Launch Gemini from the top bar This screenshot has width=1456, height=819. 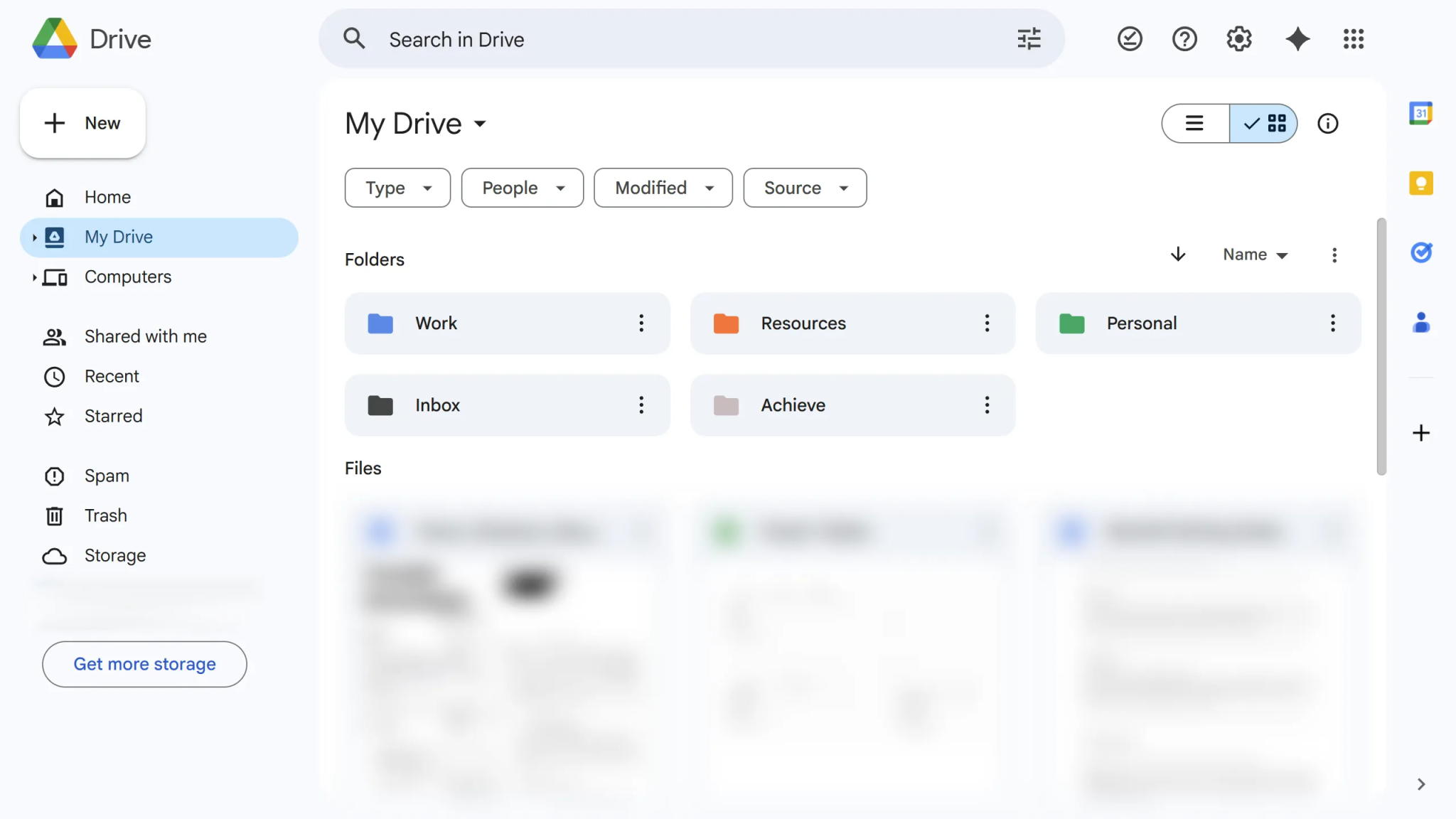[x=1298, y=38]
